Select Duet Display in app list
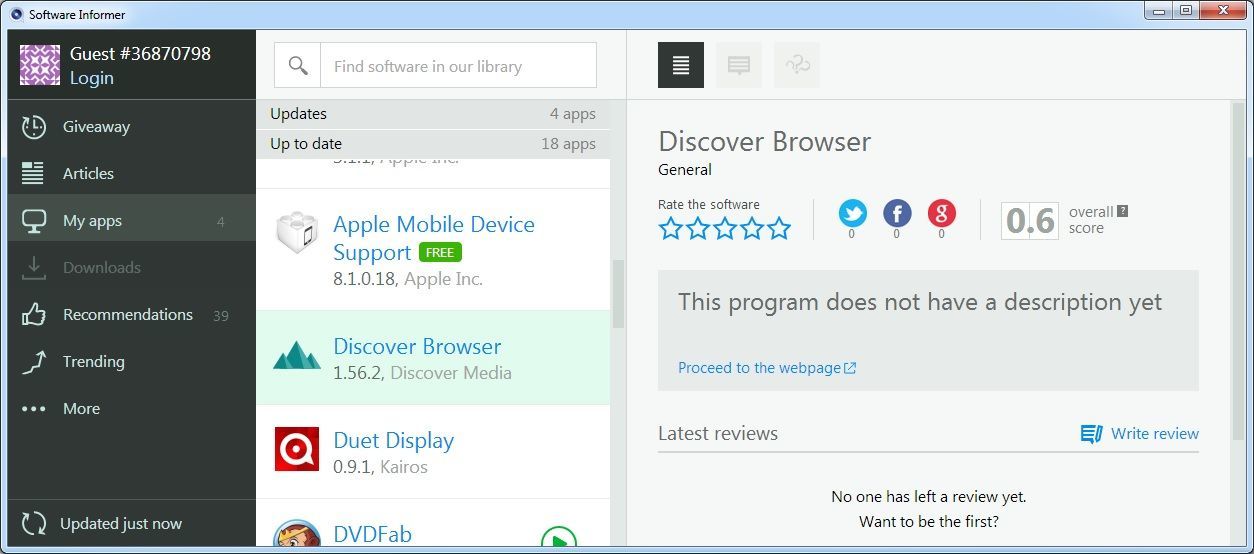The height and width of the screenshot is (554, 1254). [x=433, y=452]
